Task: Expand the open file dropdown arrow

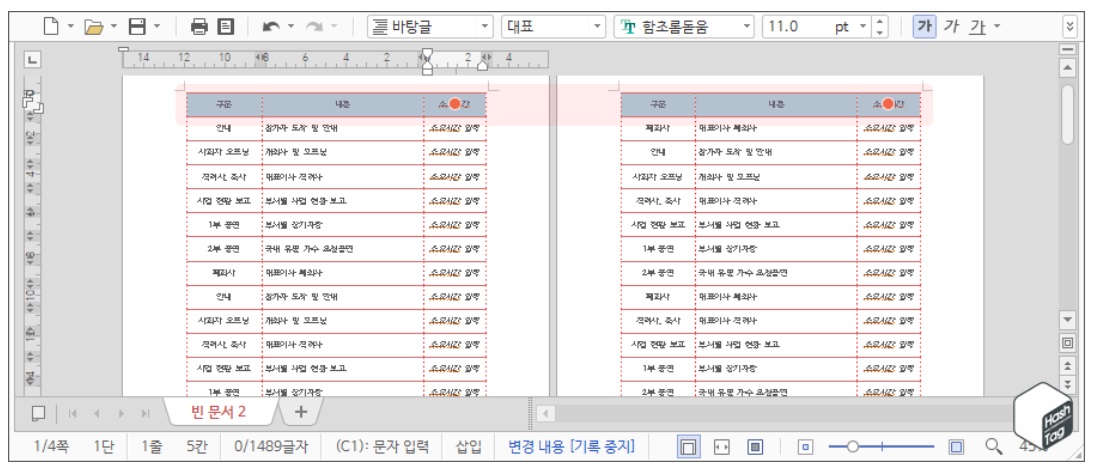Action: click(x=114, y=27)
